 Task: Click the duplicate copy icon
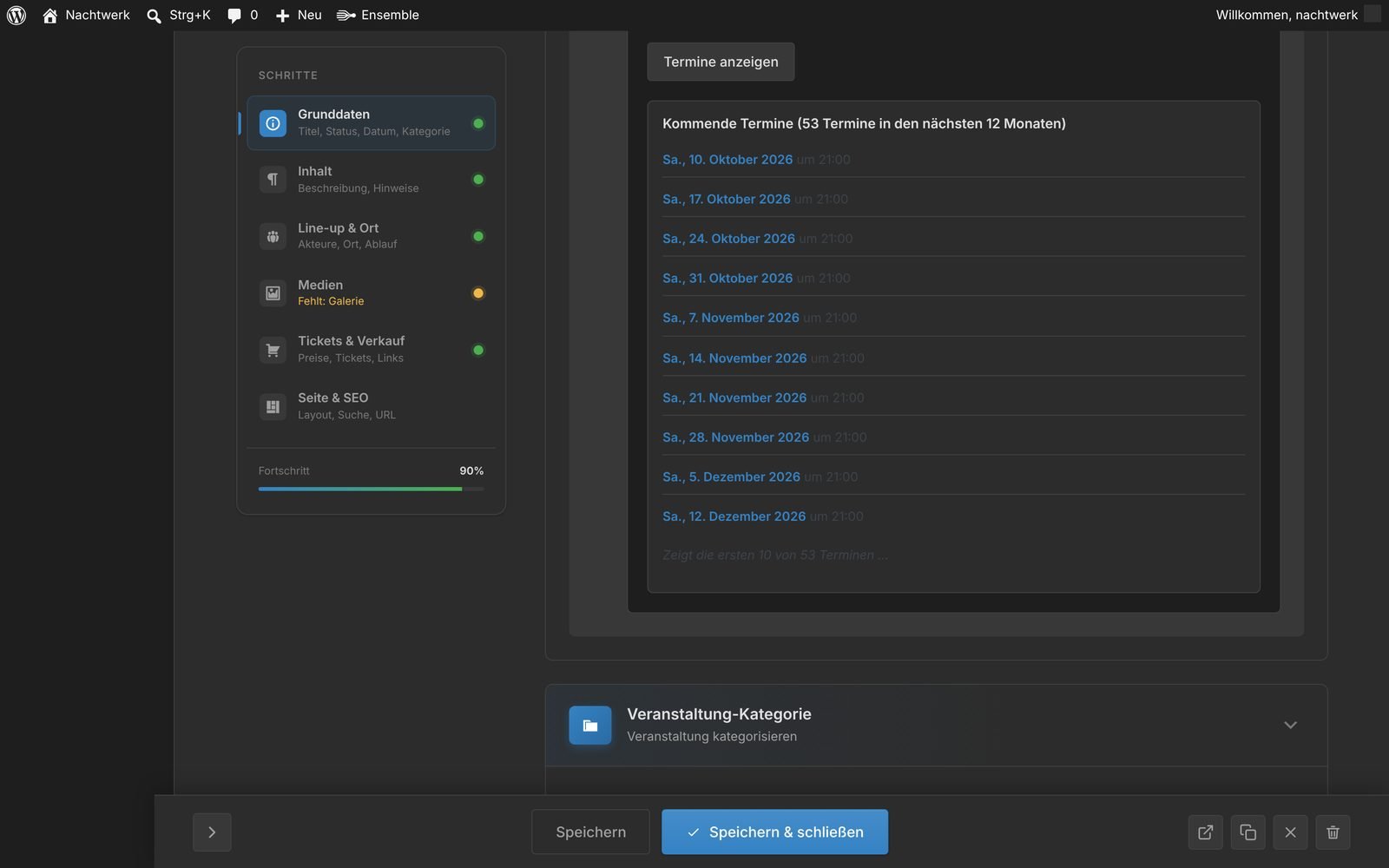pyautogui.click(x=1247, y=832)
